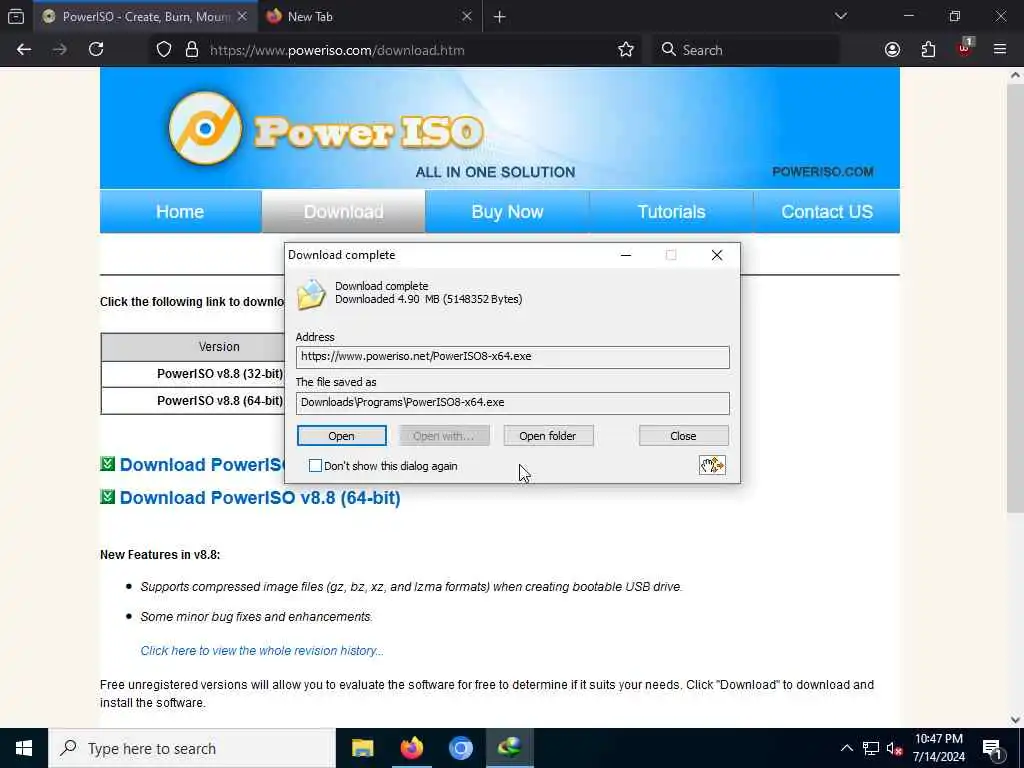Click green arrow icon beside 32-bit download
The height and width of the screenshot is (768, 1024).
tap(108, 464)
